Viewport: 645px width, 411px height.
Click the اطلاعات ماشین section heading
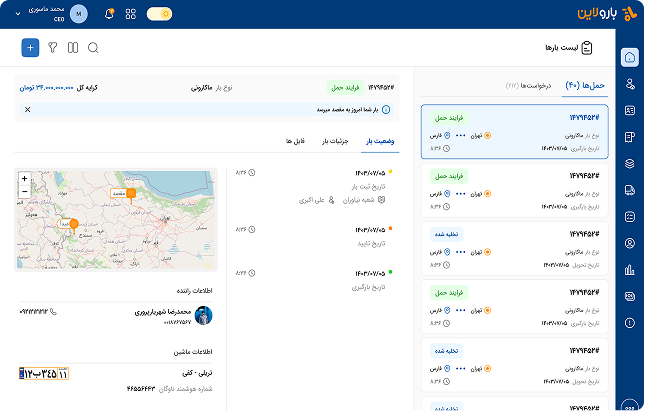[193, 352]
